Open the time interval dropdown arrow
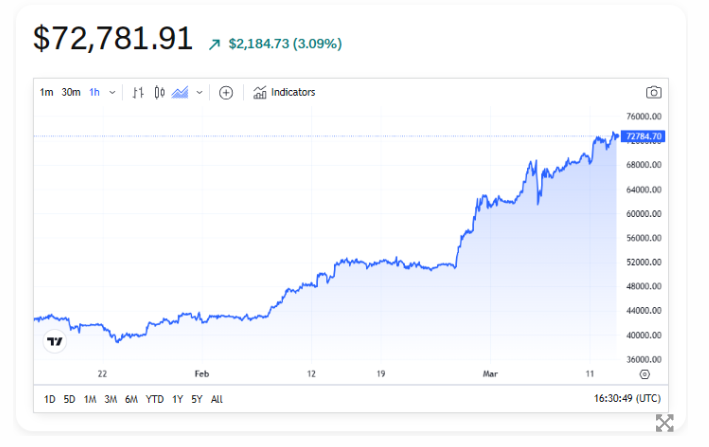 pyautogui.click(x=112, y=93)
